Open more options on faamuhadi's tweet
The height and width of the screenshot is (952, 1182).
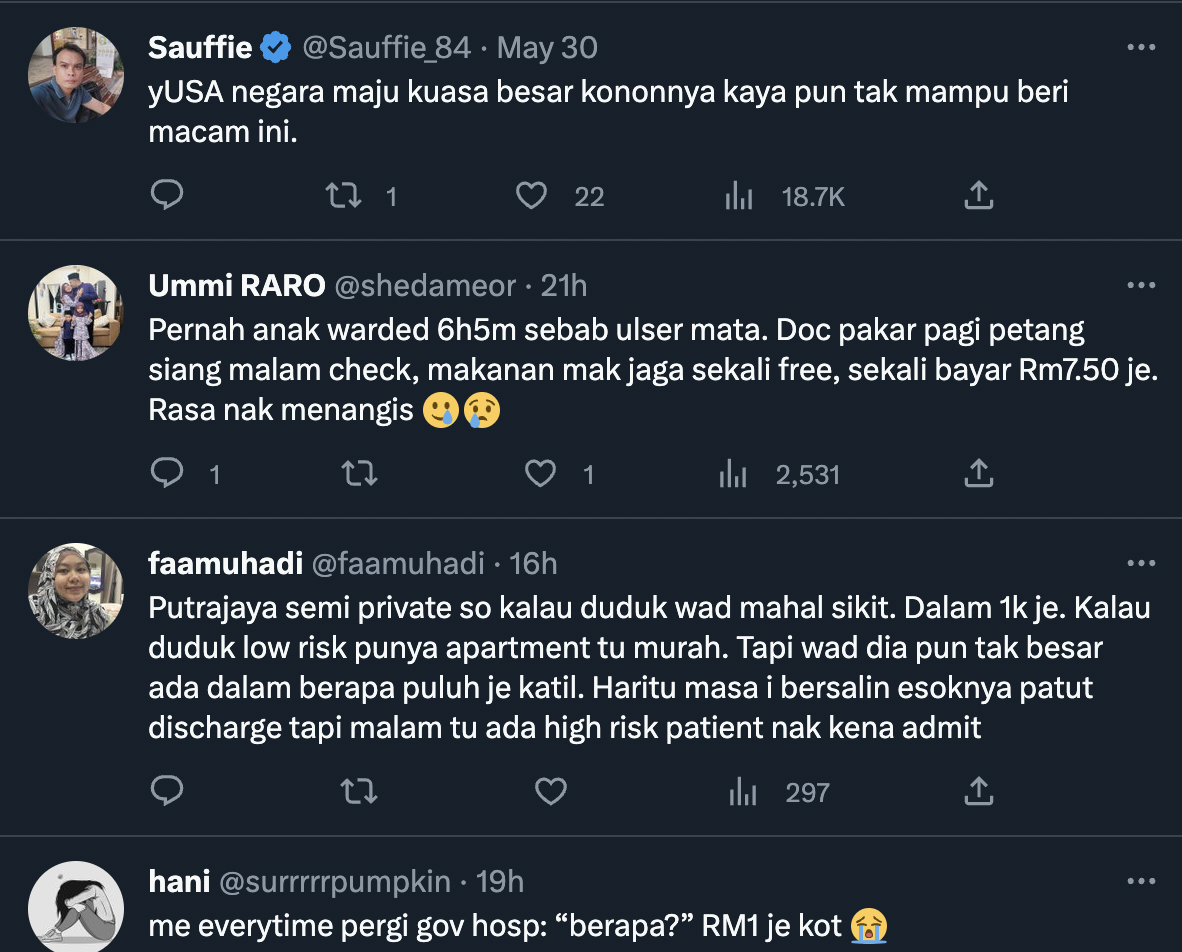[x=1141, y=564]
